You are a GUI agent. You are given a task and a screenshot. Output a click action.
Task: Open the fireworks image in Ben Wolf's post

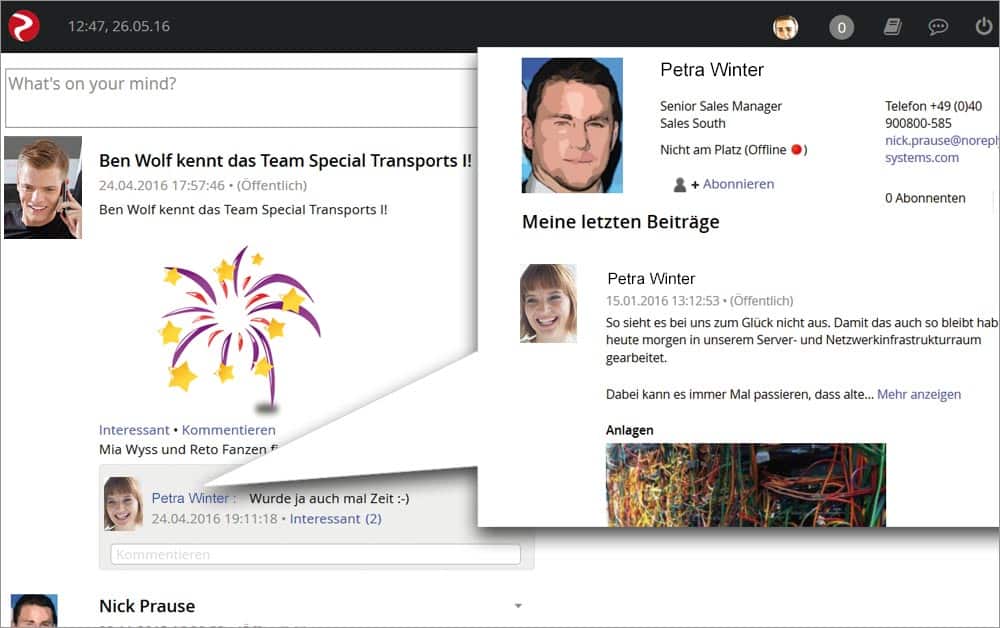240,328
